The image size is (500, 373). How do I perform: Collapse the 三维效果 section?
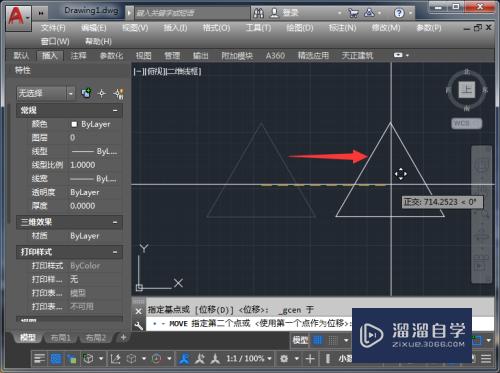115,222
